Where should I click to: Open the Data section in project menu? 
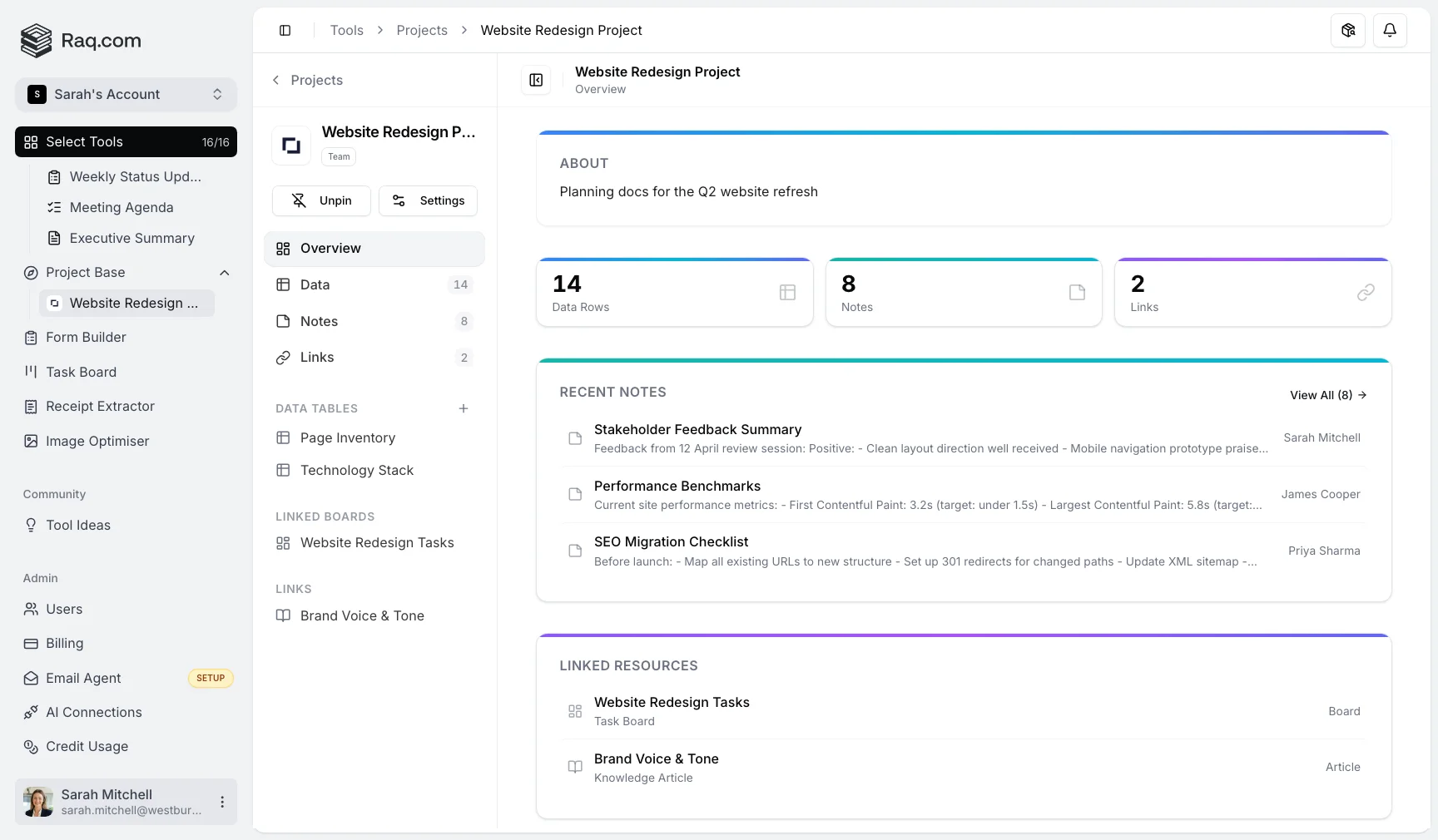[x=315, y=284]
